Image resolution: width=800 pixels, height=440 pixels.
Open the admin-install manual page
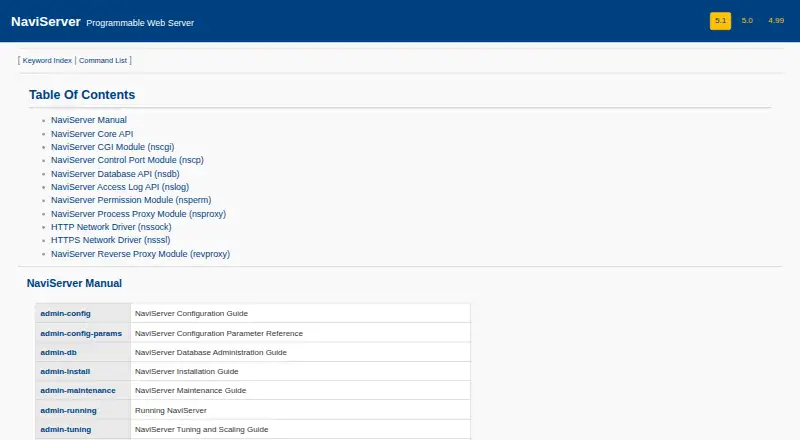pyautogui.click(x=65, y=372)
